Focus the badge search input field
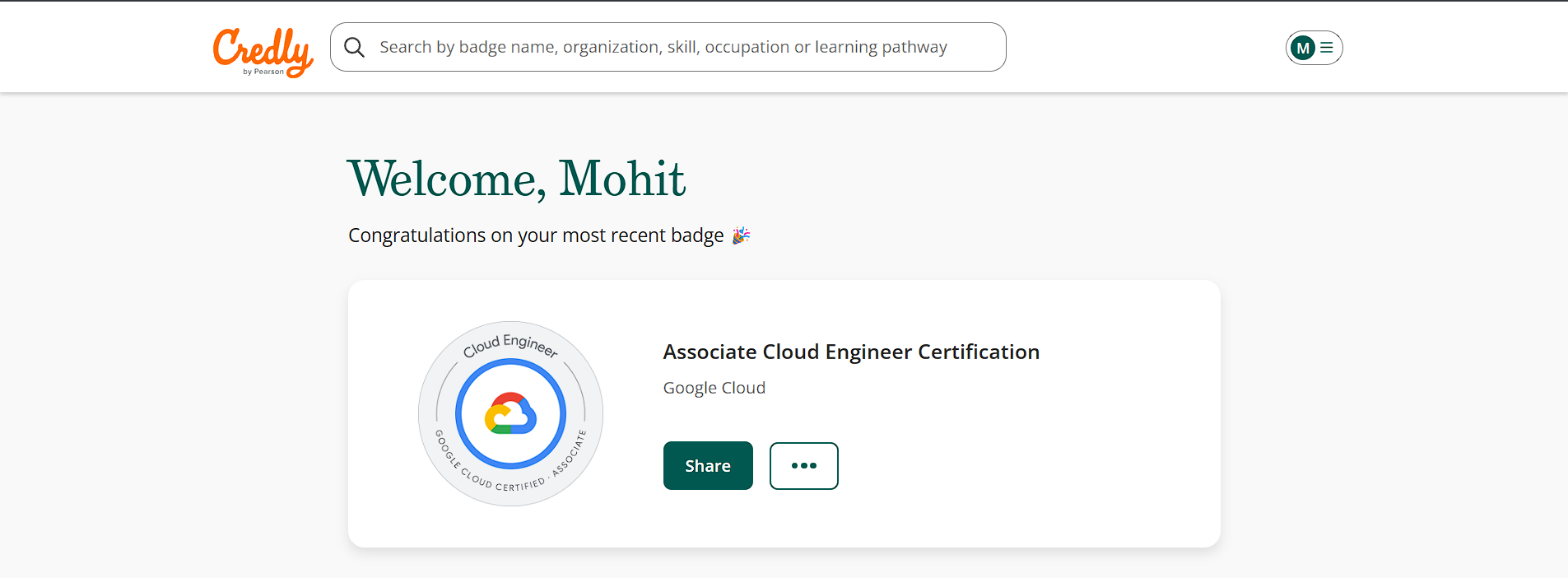The image size is (1568, 578). (x=668, y=47)
